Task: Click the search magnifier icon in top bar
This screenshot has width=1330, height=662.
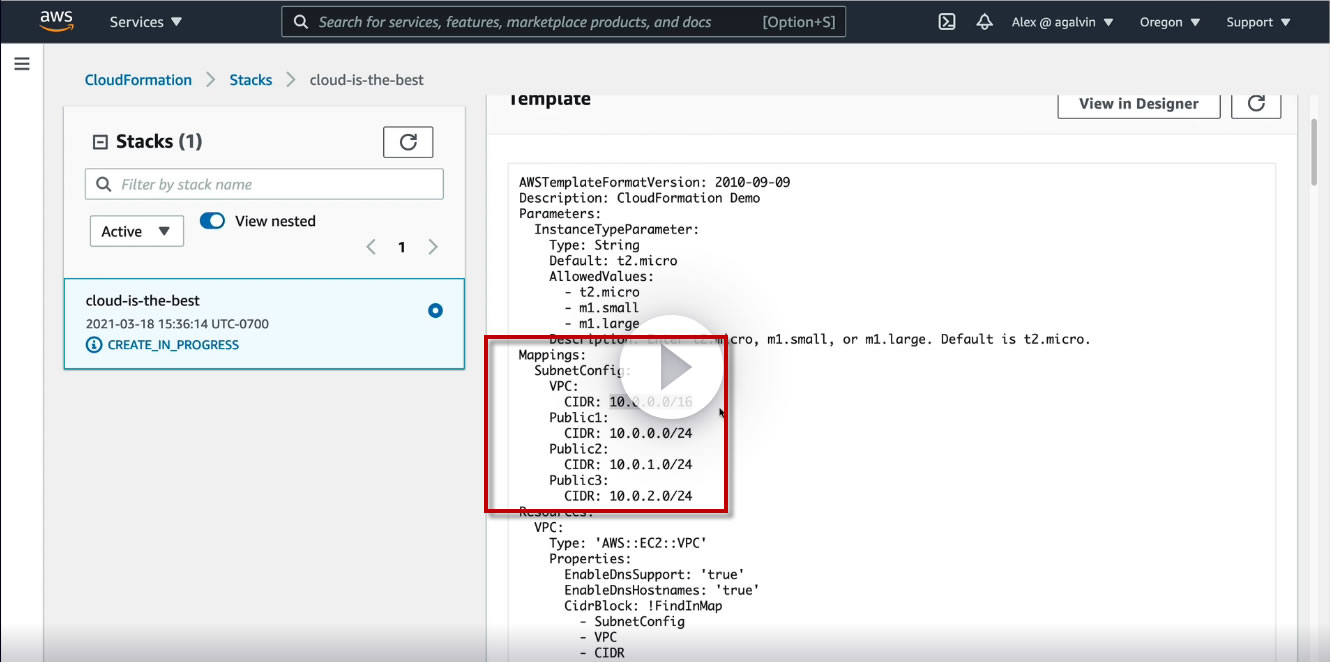Action: [x=300, y=22]
